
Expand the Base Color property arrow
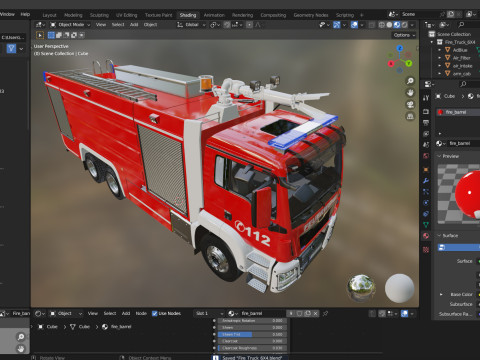click(x=441, y=294)
